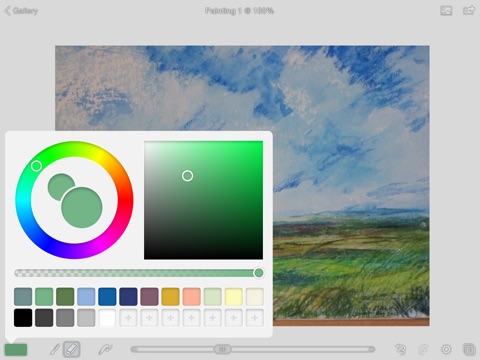Screen dimensions: 480x360
Task: Click the opacity slider handle
Action: pyautogui.click(x=259, y=273)
